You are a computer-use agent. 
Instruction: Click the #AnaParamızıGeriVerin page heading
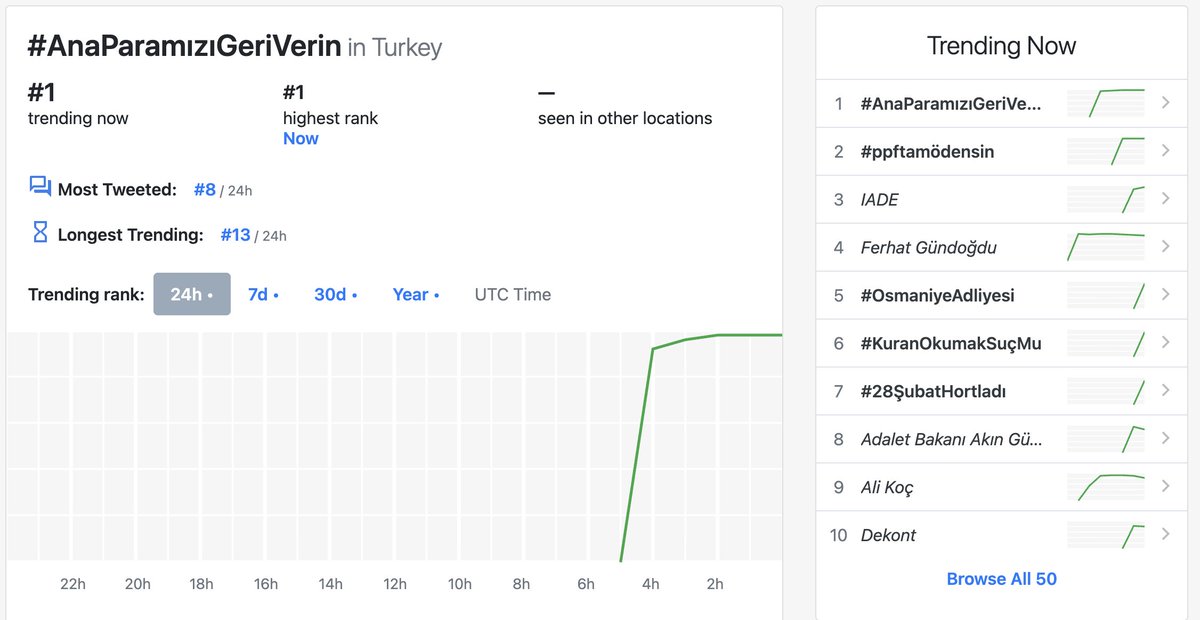185,47
